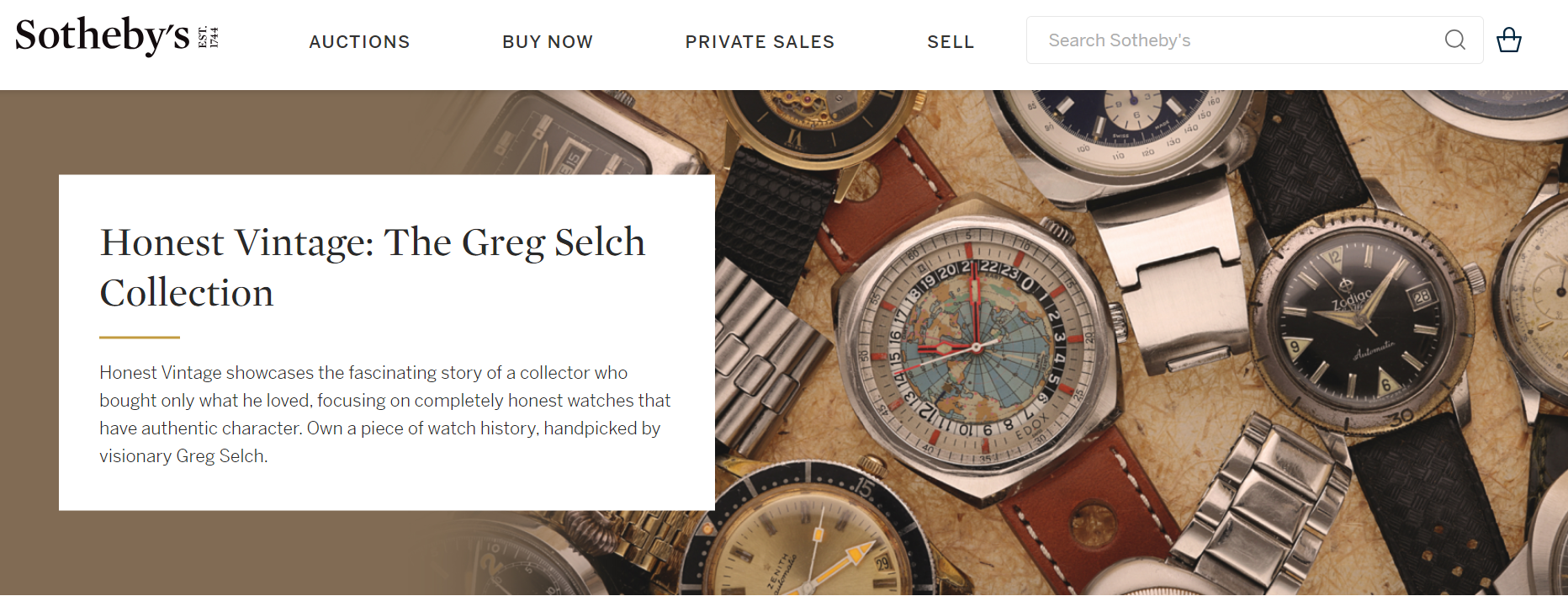
Task: Open the Auctions menu
Action: [x=359, y=41]
